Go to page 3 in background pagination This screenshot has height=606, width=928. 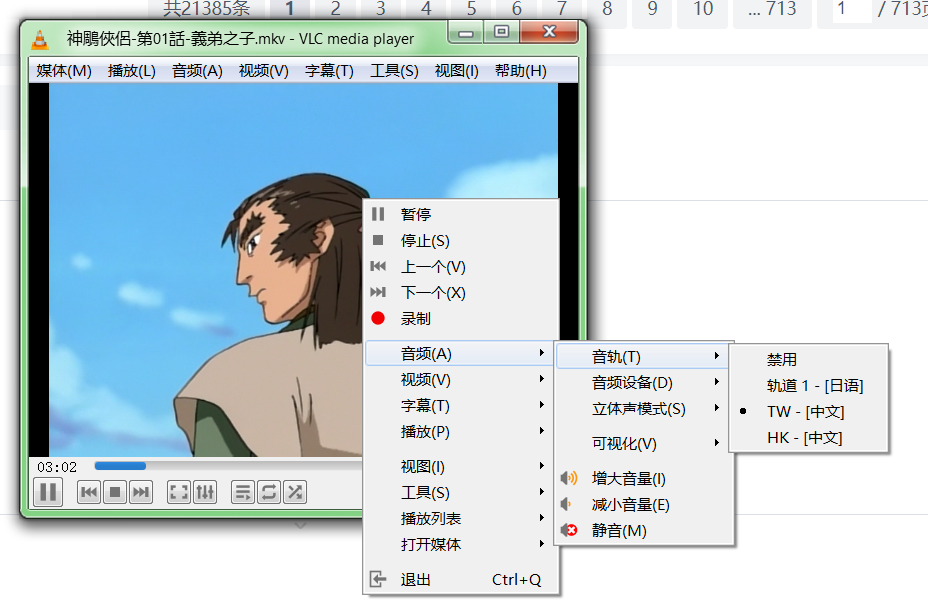[x=381, y=9]
